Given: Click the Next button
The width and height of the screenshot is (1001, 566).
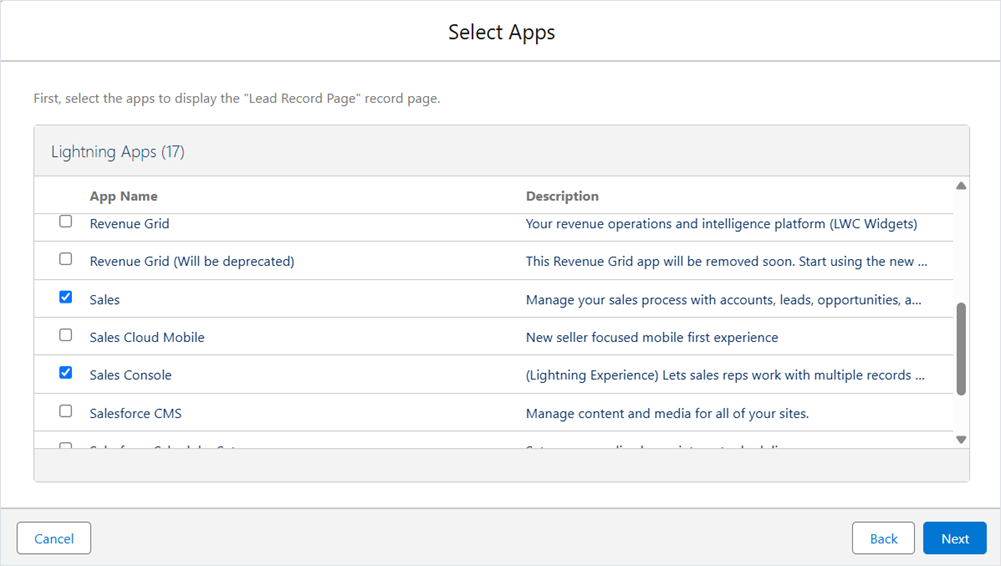Looking at the screenshot, I should [x=954, y=538].
